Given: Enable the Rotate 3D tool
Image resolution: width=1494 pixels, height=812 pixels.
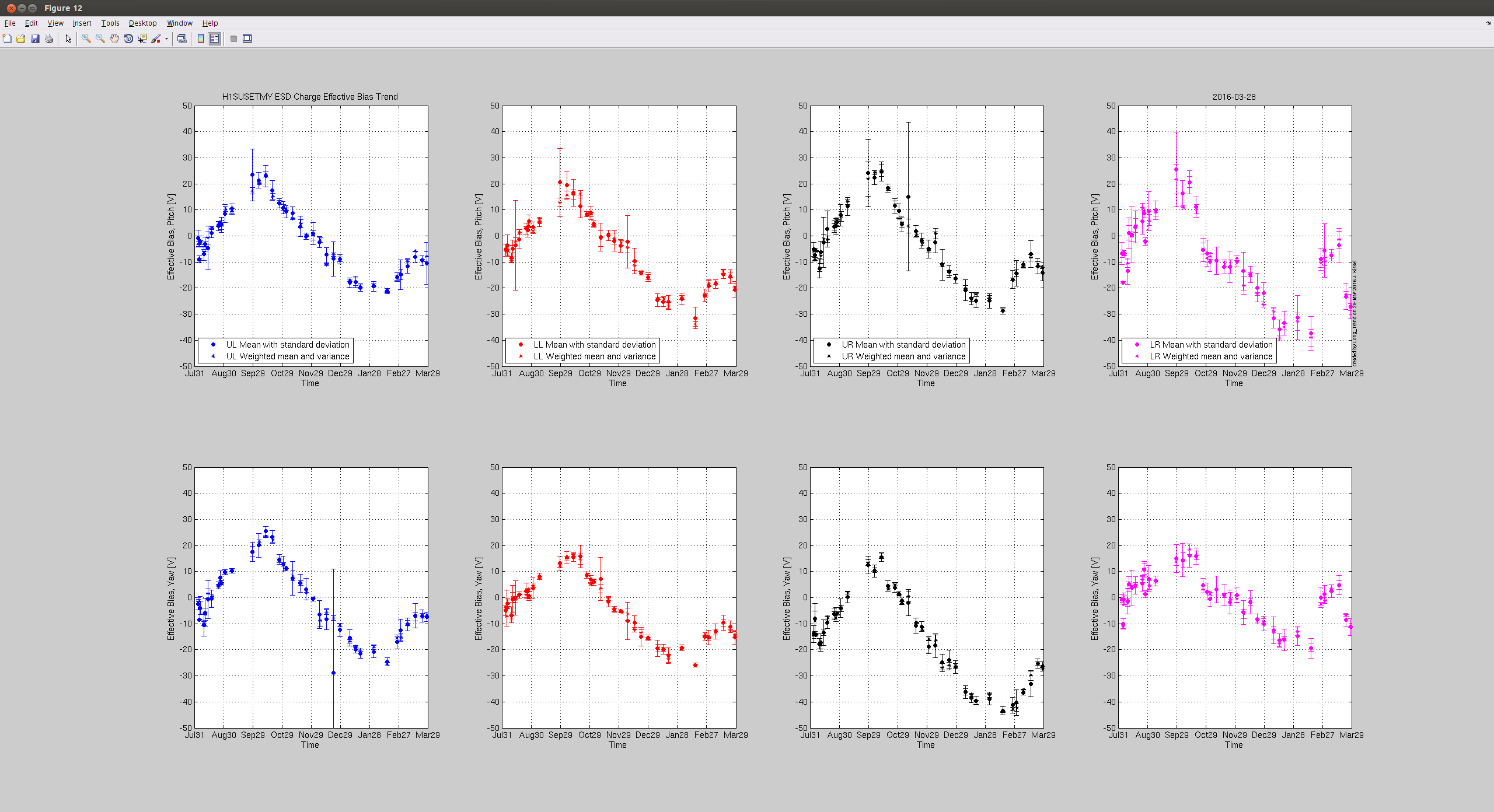Looking at the screenshot, I should 128,38.
